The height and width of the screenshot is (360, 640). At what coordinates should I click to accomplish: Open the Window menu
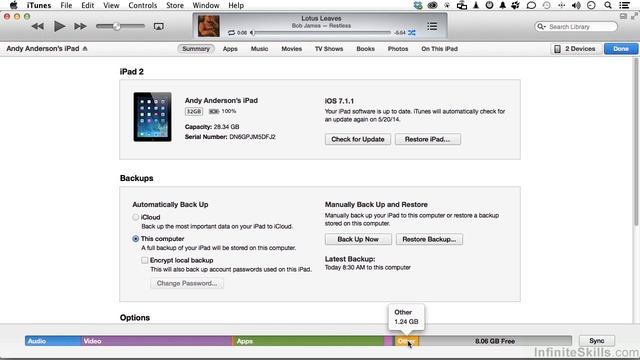206,5
